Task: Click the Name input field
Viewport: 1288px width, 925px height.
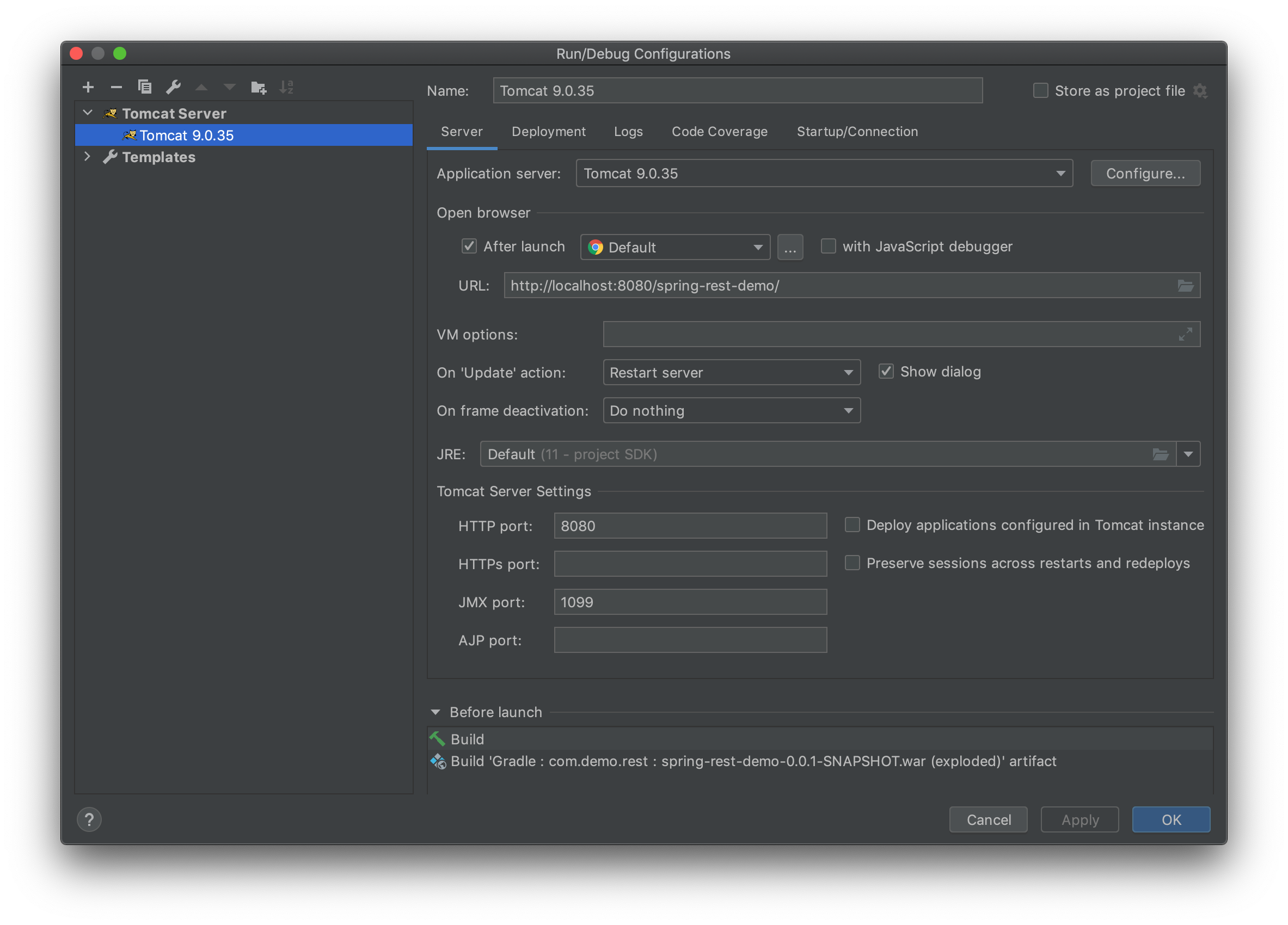Action: (738, 91)
